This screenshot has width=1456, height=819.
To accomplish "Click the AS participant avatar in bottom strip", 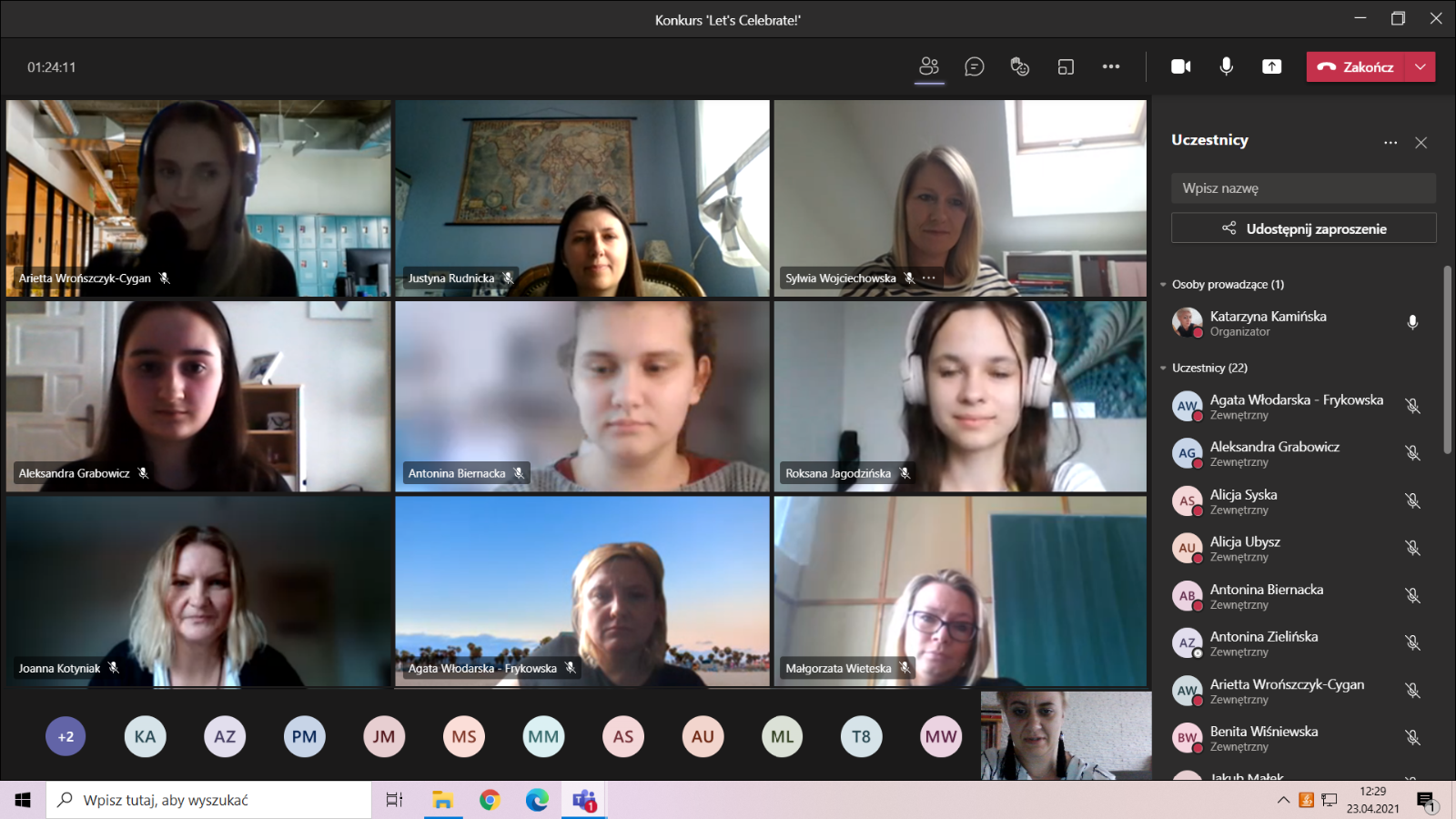I will coord(623,736).
